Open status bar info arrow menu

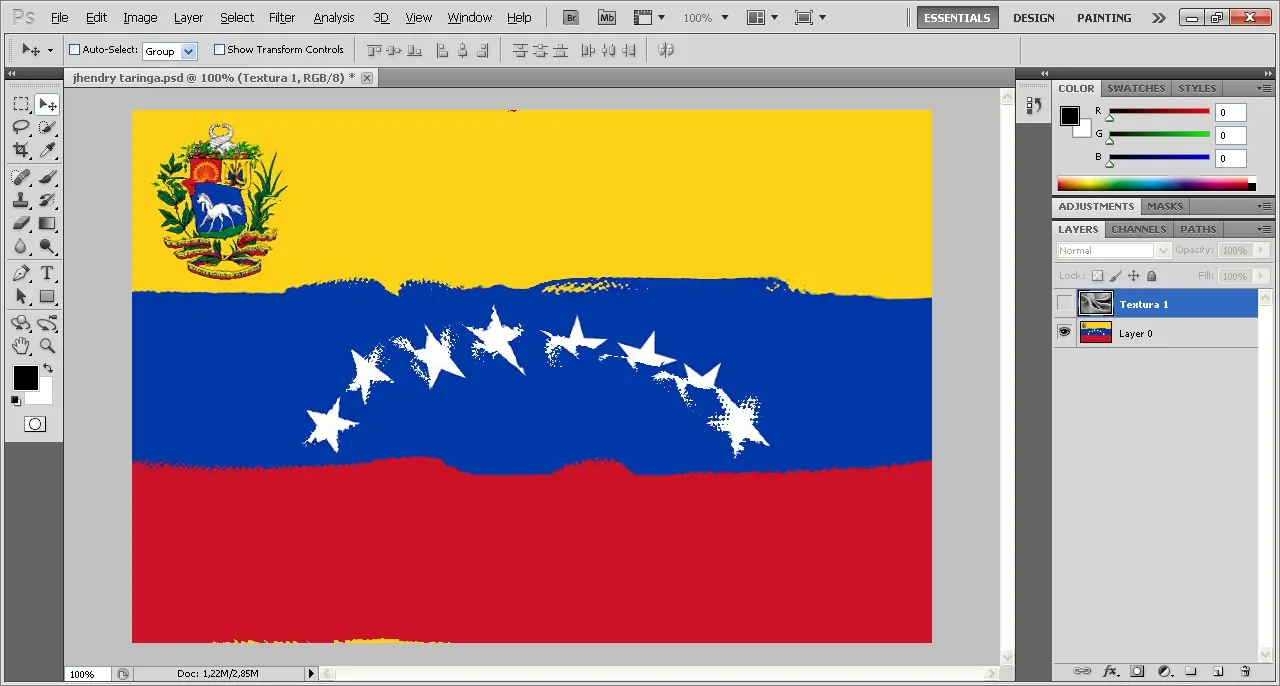point(311,674)
